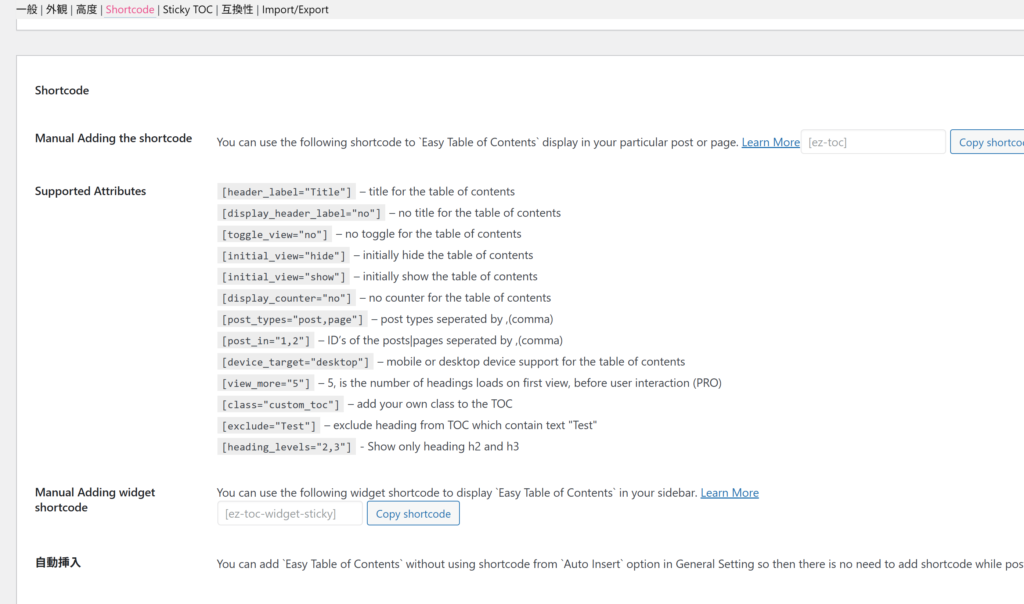Screen dimensions: 1024x604
Task: Select the Shortcode tab
Action: [130, 10]
